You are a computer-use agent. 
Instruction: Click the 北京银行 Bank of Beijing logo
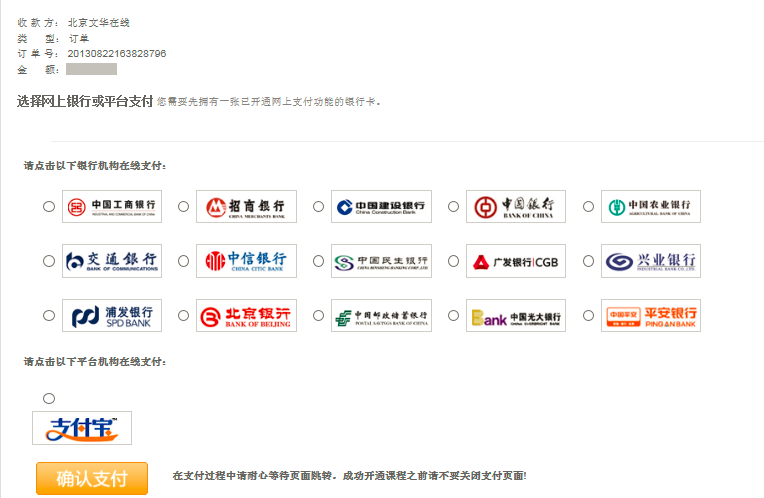247,316
